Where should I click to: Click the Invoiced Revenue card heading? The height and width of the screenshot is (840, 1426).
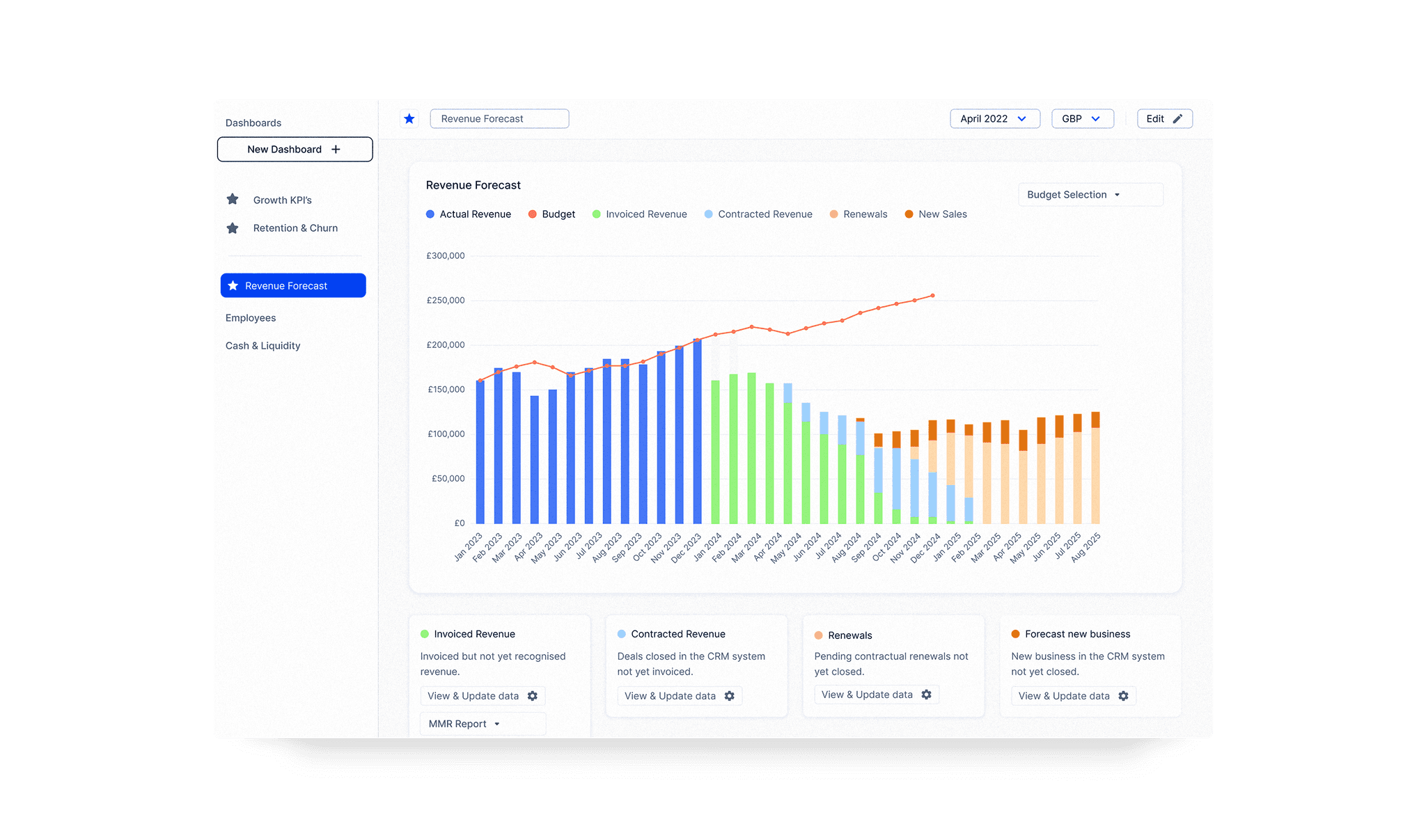475,634
